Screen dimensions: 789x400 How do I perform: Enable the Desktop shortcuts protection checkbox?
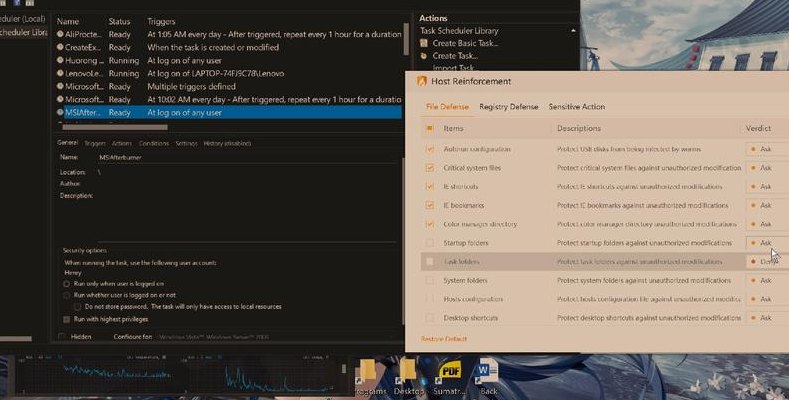point(429,318)
